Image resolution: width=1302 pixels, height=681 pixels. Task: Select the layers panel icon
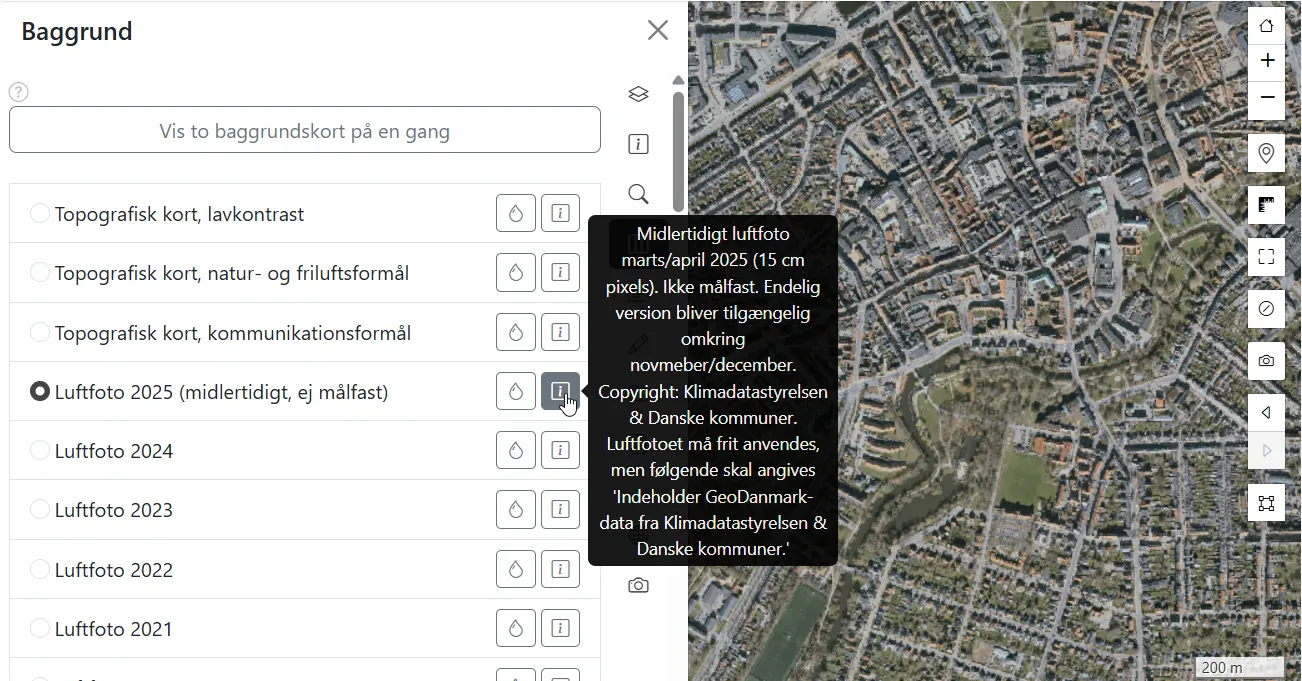[x=638, y=94]
